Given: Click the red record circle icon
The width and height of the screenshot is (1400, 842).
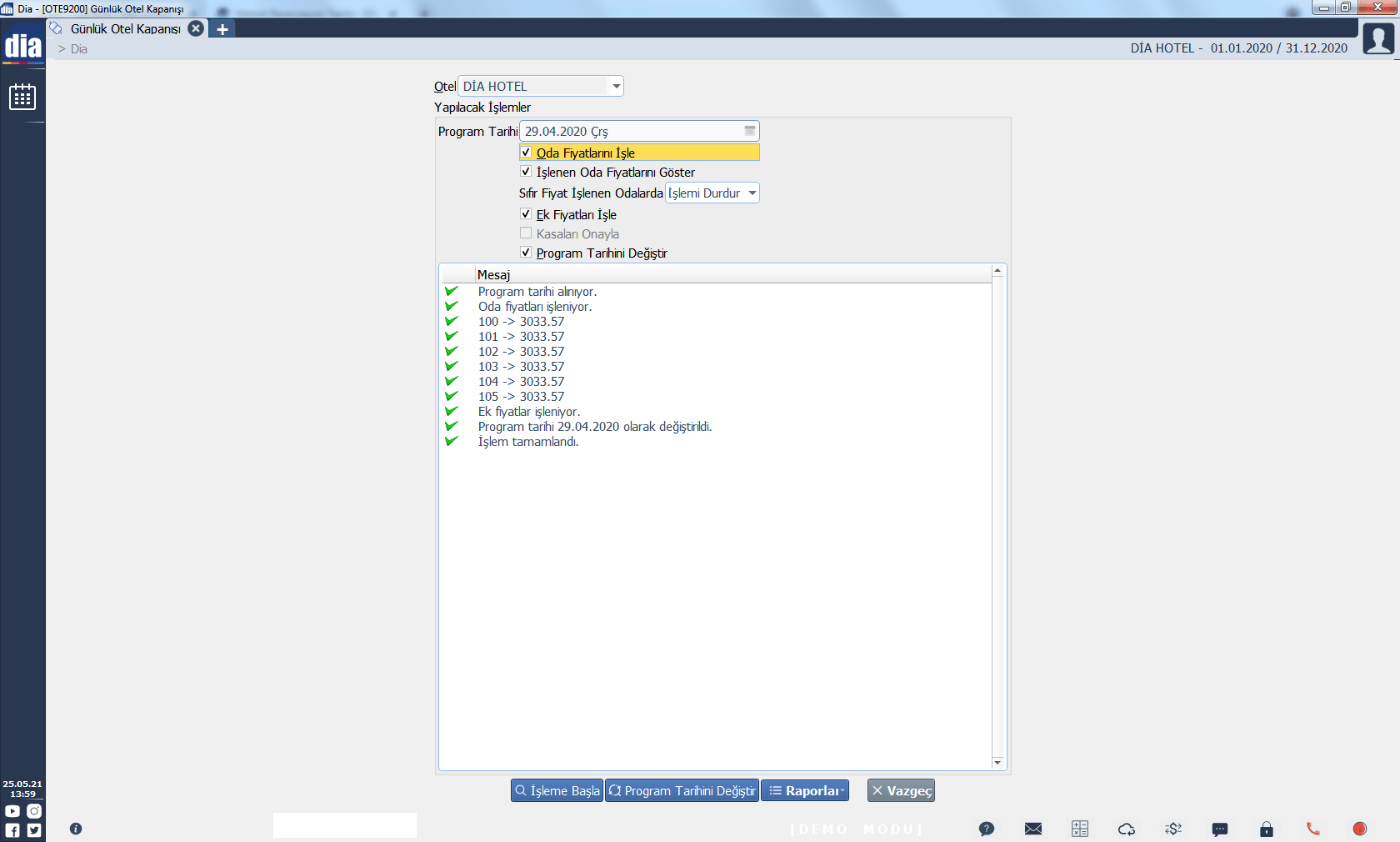Looking at the screenshot, I should tap(1360, 829).
